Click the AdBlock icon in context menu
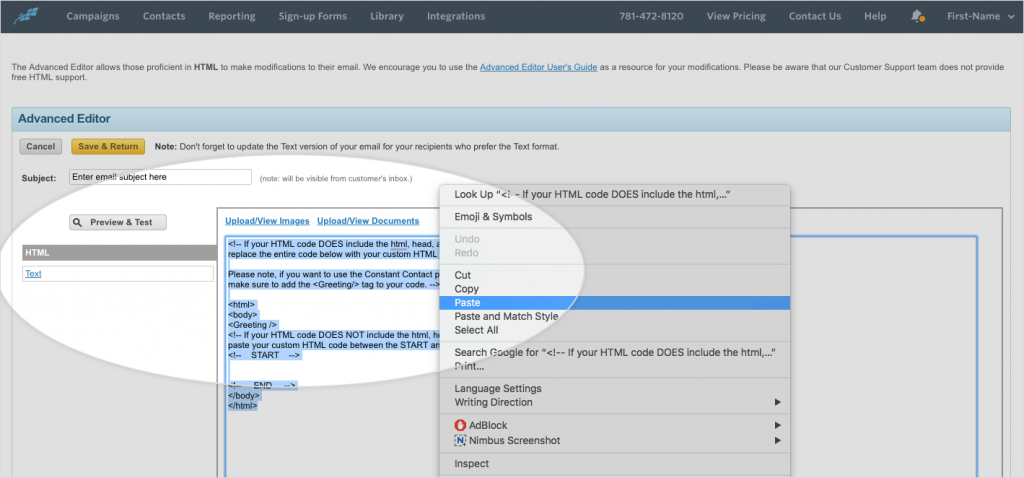Screen dimensions: 1024x478 coord(460,425)
